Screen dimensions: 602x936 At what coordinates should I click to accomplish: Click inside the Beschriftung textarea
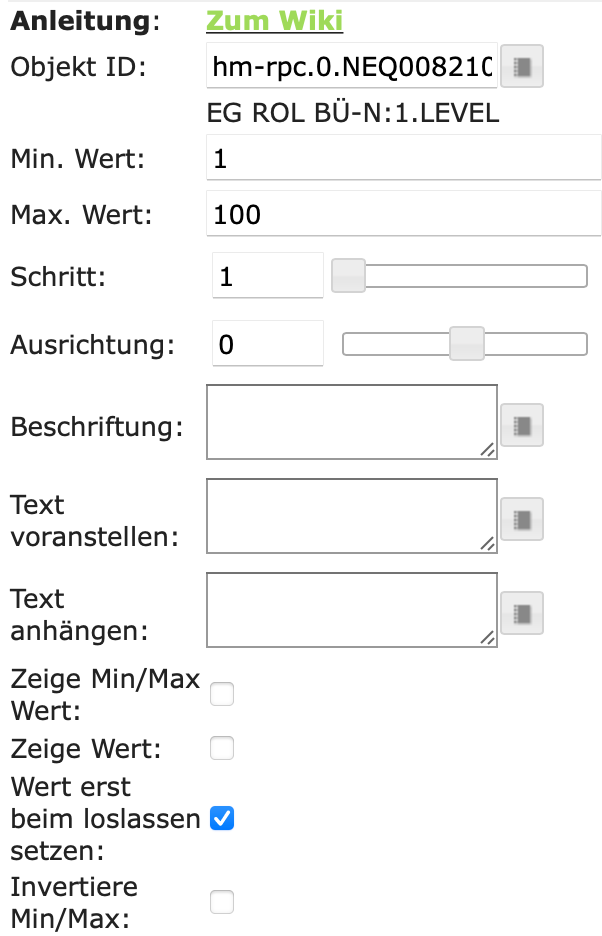(350, 422)
